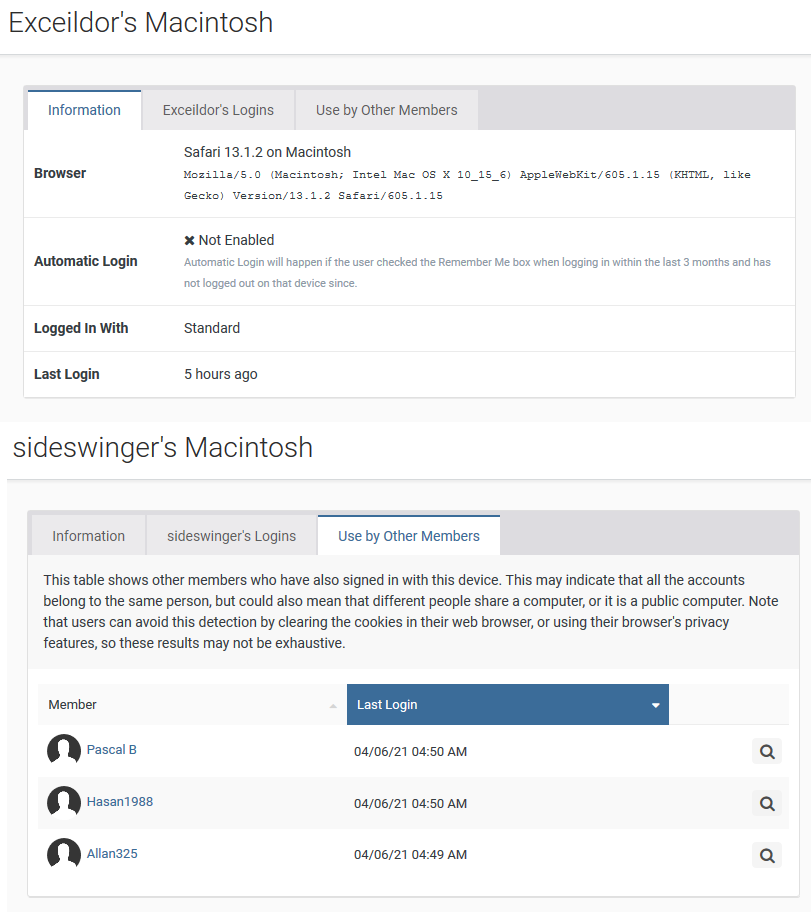The width and height of the screenshot is (811, 912).
Task: Open Information tab in Exceildor's Macintosh panel
Action: [x=84, y=110]
